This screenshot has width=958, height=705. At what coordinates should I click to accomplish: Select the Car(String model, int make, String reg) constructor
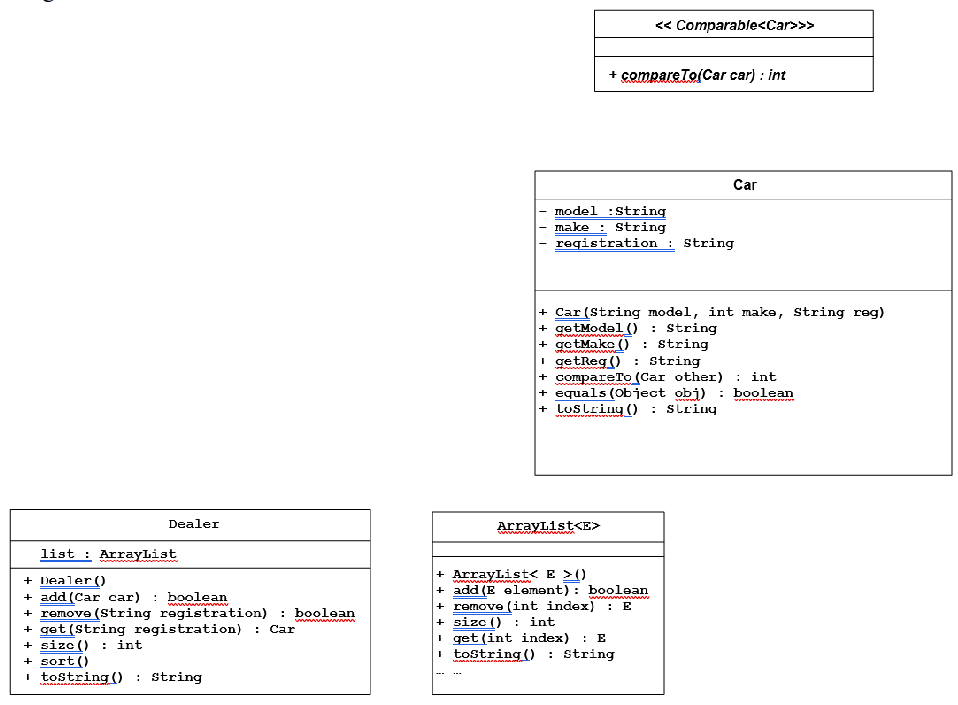pos(712,312)
